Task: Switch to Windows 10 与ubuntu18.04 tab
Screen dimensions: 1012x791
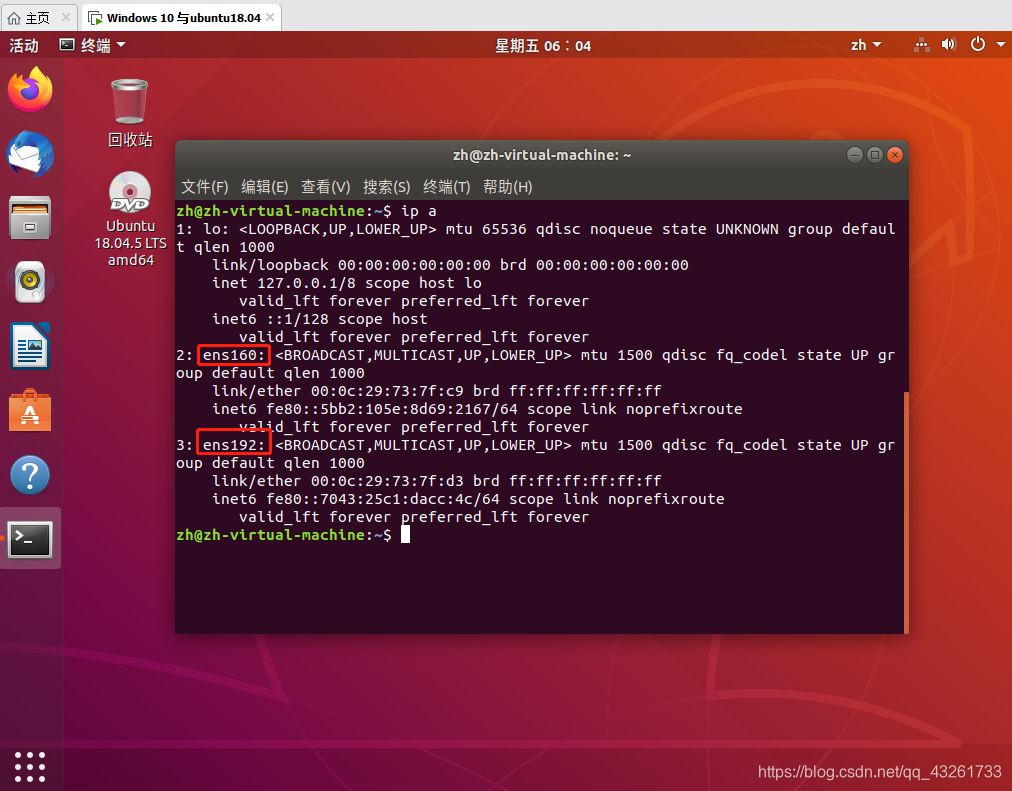Action: click(x=183, y=18)
